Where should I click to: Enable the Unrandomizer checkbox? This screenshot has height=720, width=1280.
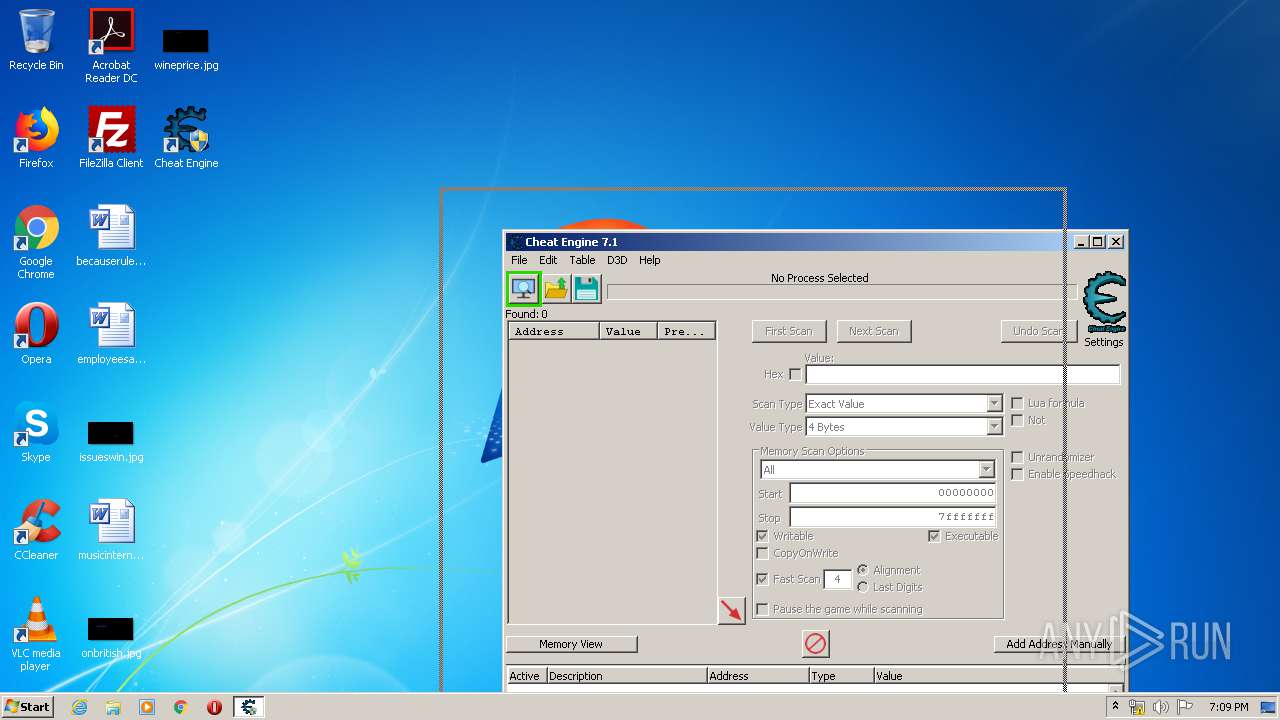coord(1017,457)
